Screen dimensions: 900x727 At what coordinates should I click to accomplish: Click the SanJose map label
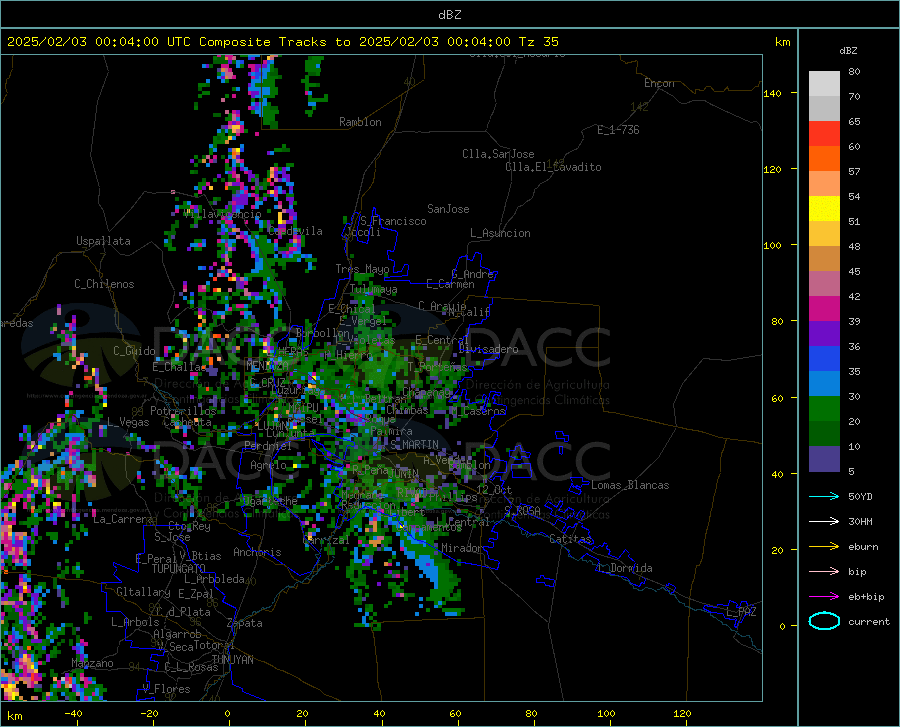point(448,209)
